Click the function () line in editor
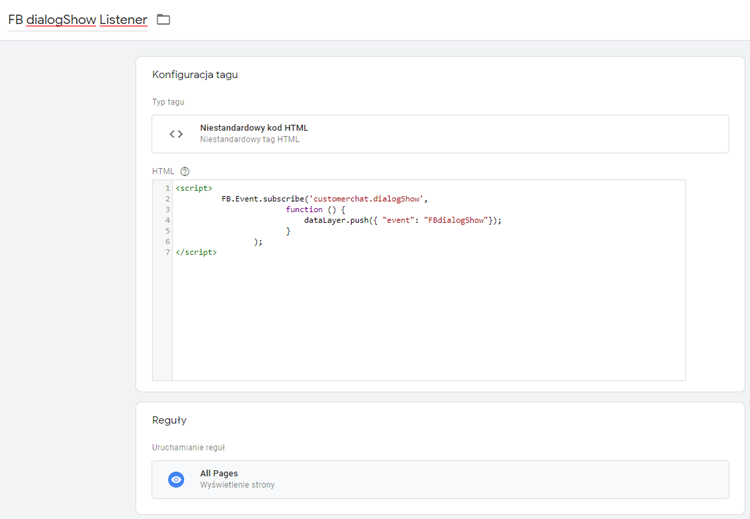Screen dimensions: 750x519 318,210
